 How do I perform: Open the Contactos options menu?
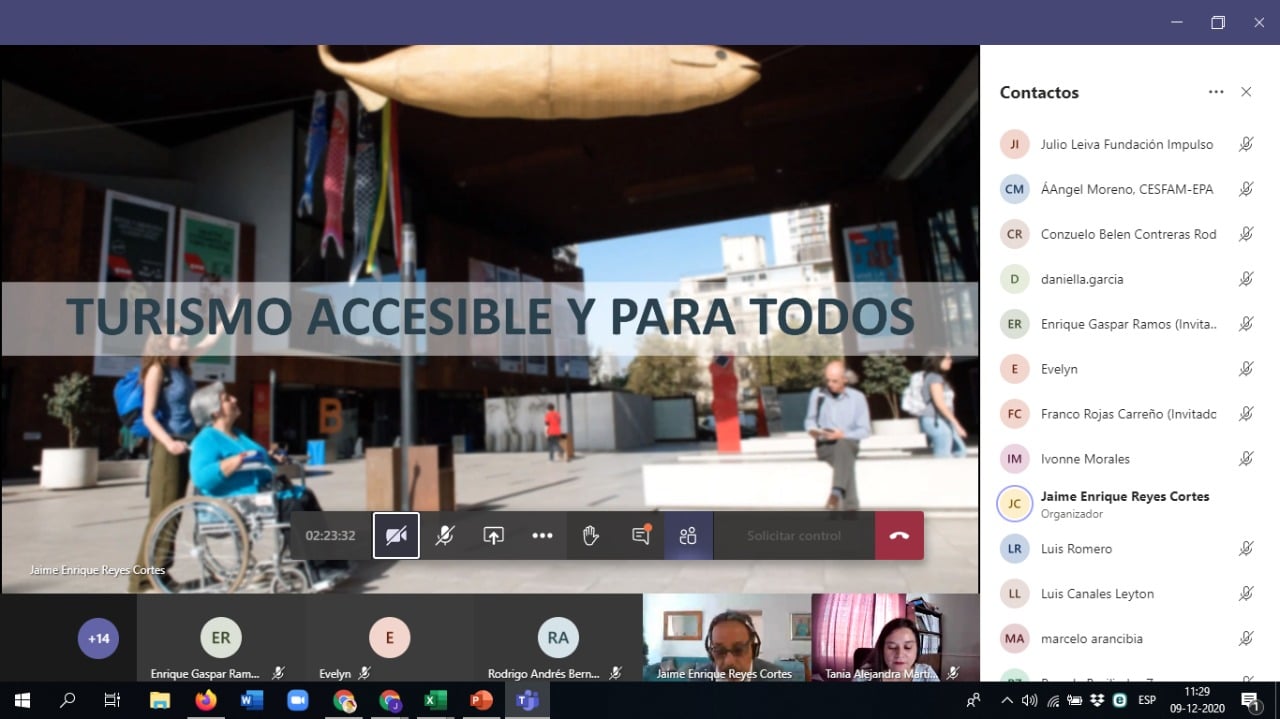click(x=1216, y=91)
